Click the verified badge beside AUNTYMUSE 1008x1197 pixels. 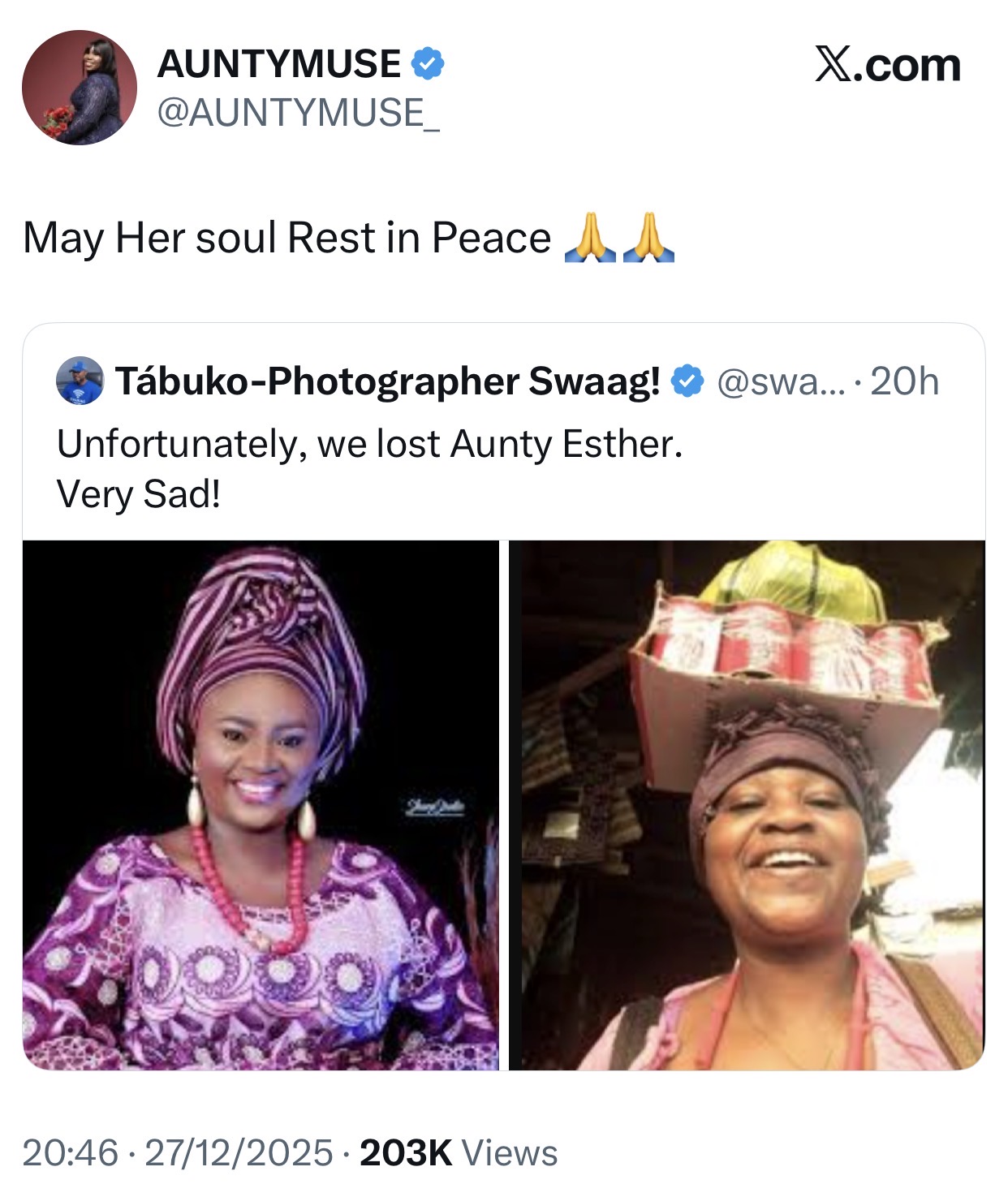pos(428,63)
